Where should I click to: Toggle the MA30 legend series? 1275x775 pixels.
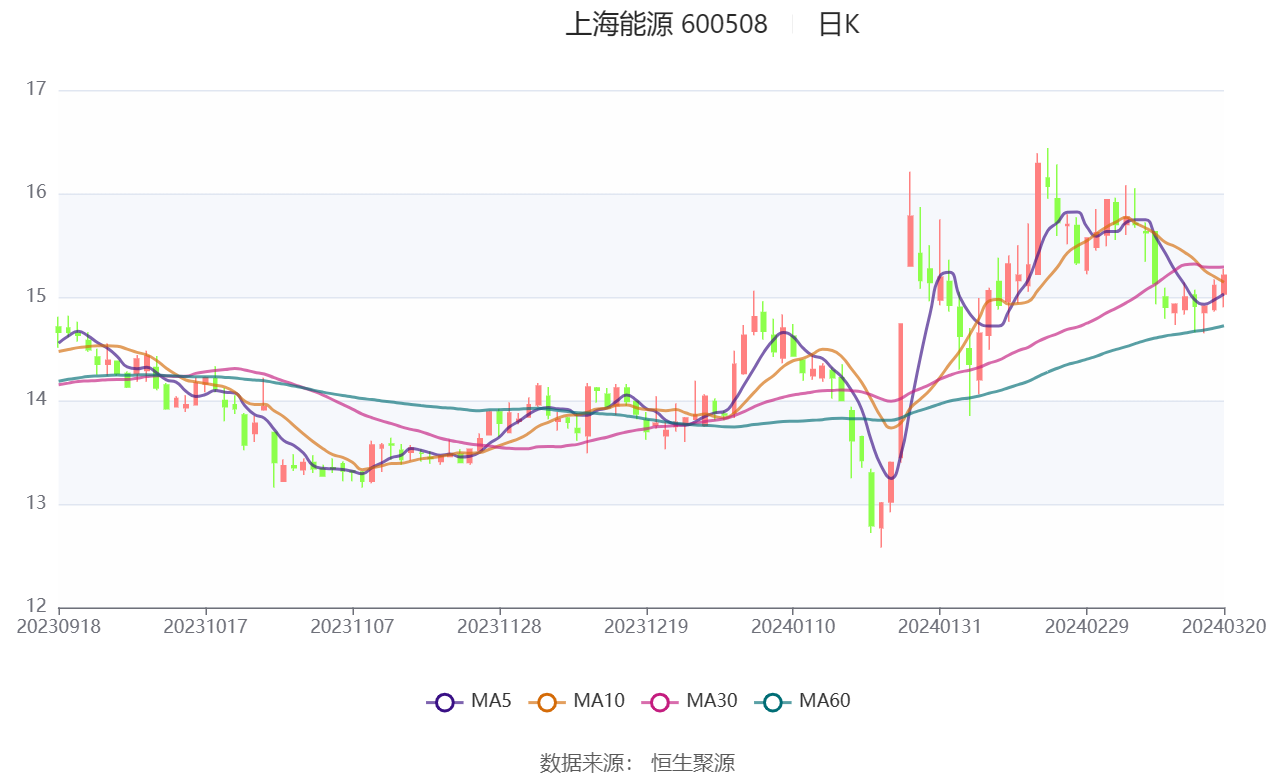pos(690,701)
